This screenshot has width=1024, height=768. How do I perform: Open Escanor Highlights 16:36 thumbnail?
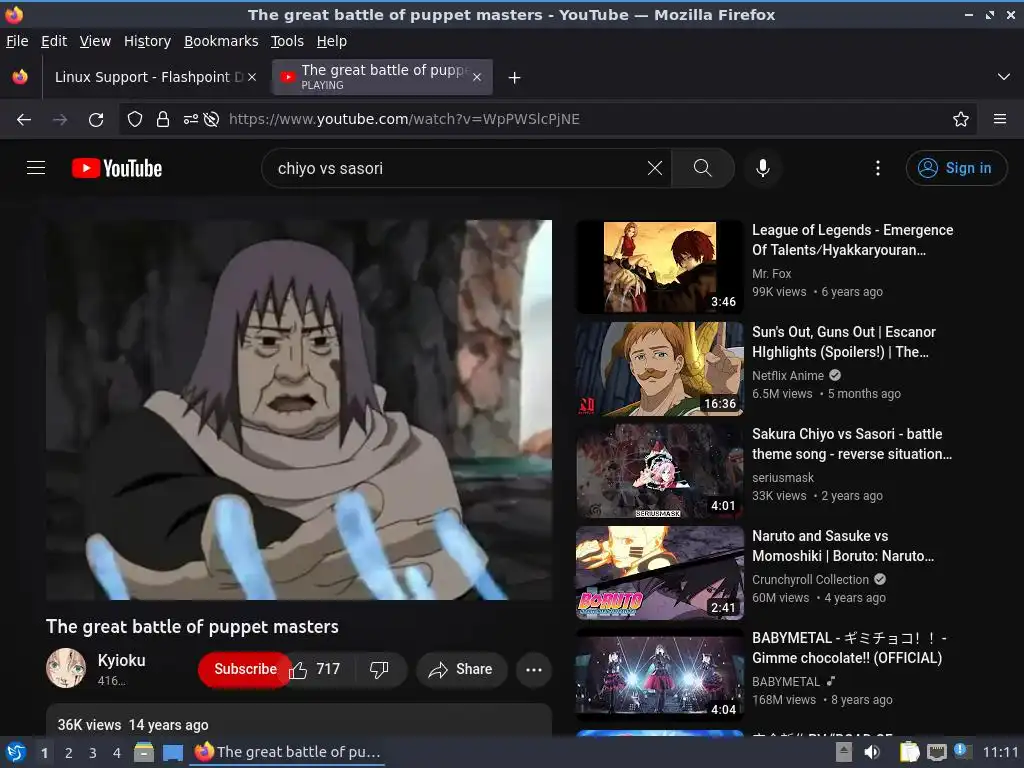pyautogui.click(x=660, y=369)
